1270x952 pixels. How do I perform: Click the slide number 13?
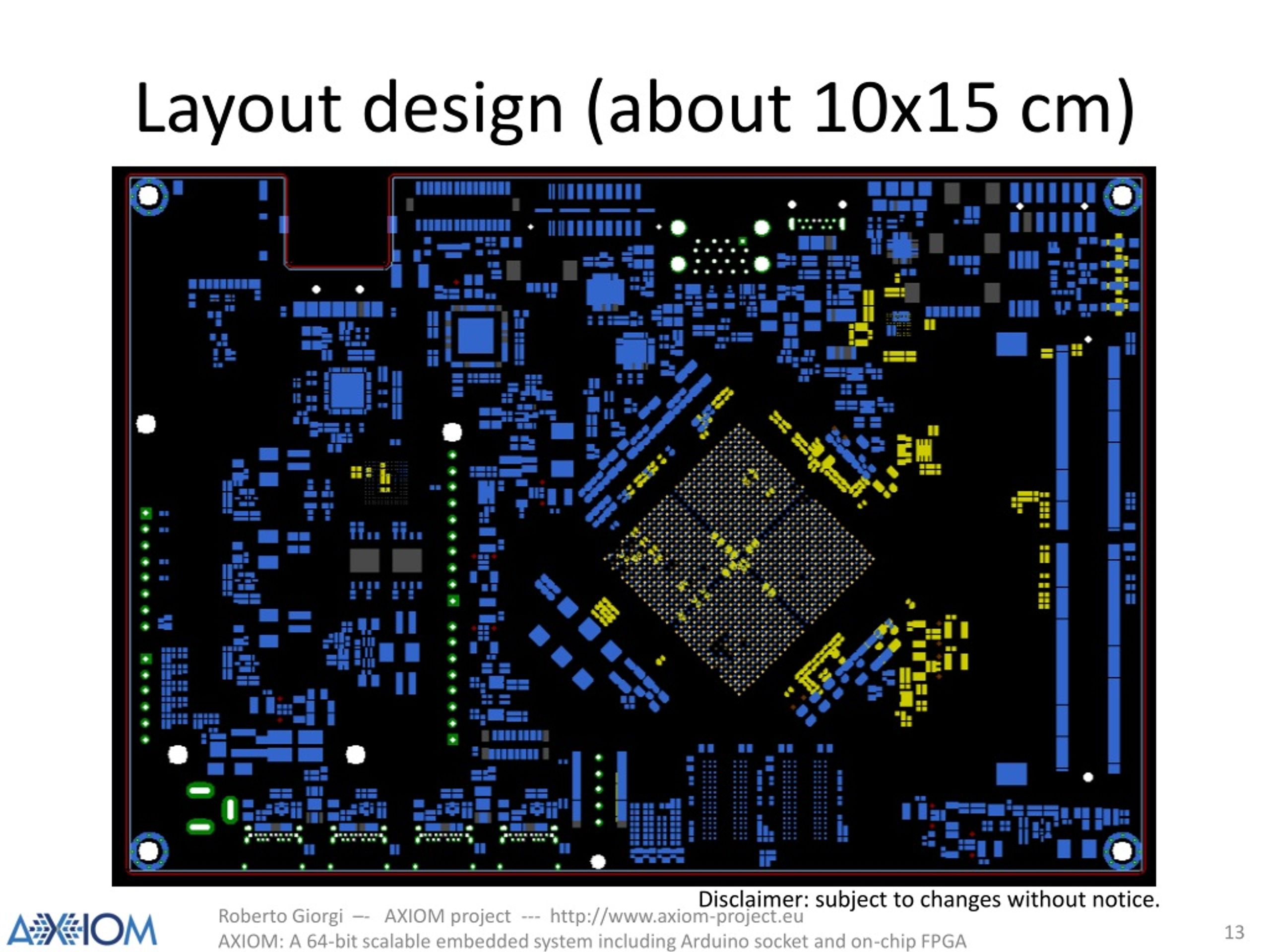pyautogui.click(x=1234, y=932)
